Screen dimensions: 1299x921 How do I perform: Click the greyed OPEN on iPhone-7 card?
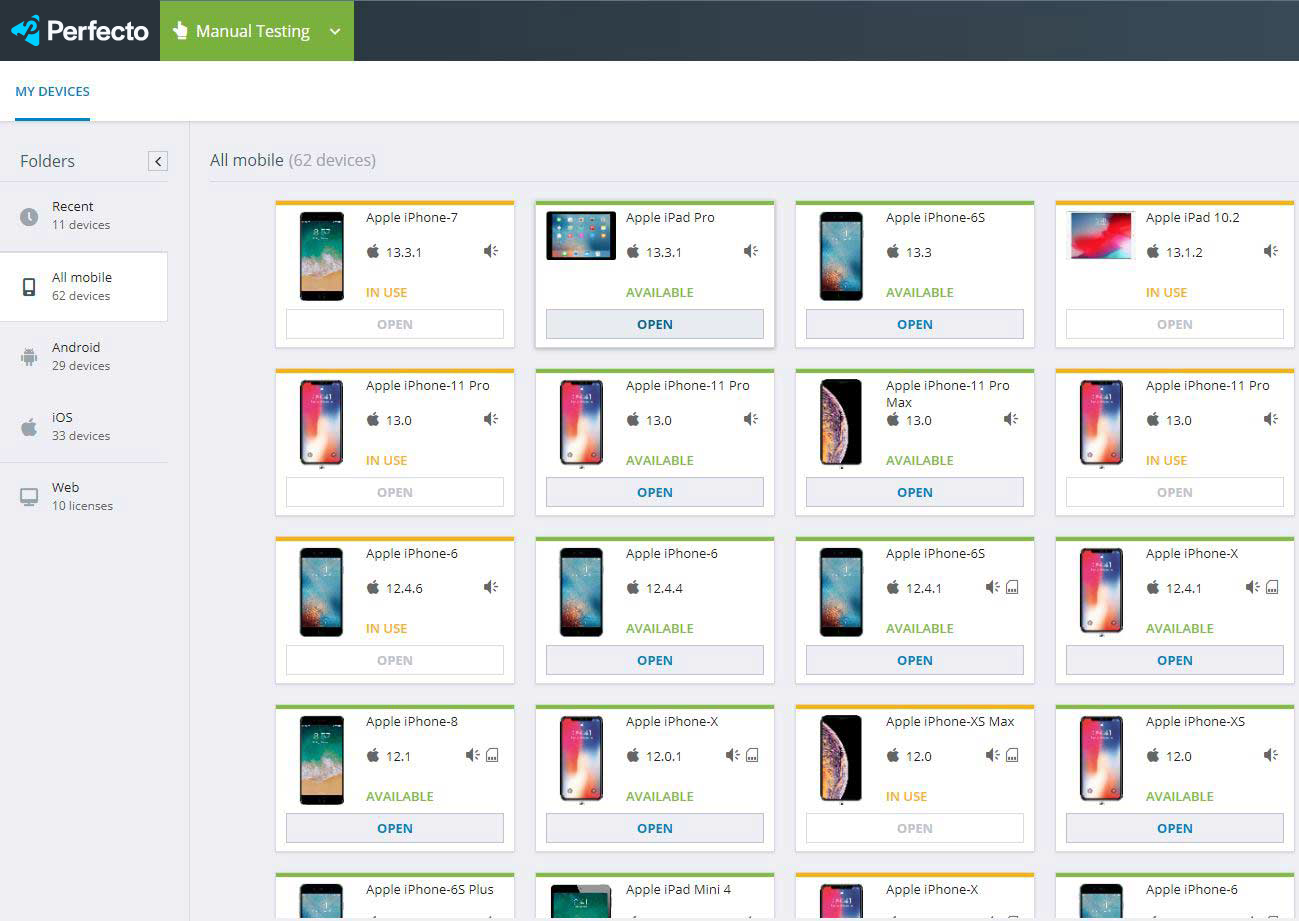tap(395, 324)
